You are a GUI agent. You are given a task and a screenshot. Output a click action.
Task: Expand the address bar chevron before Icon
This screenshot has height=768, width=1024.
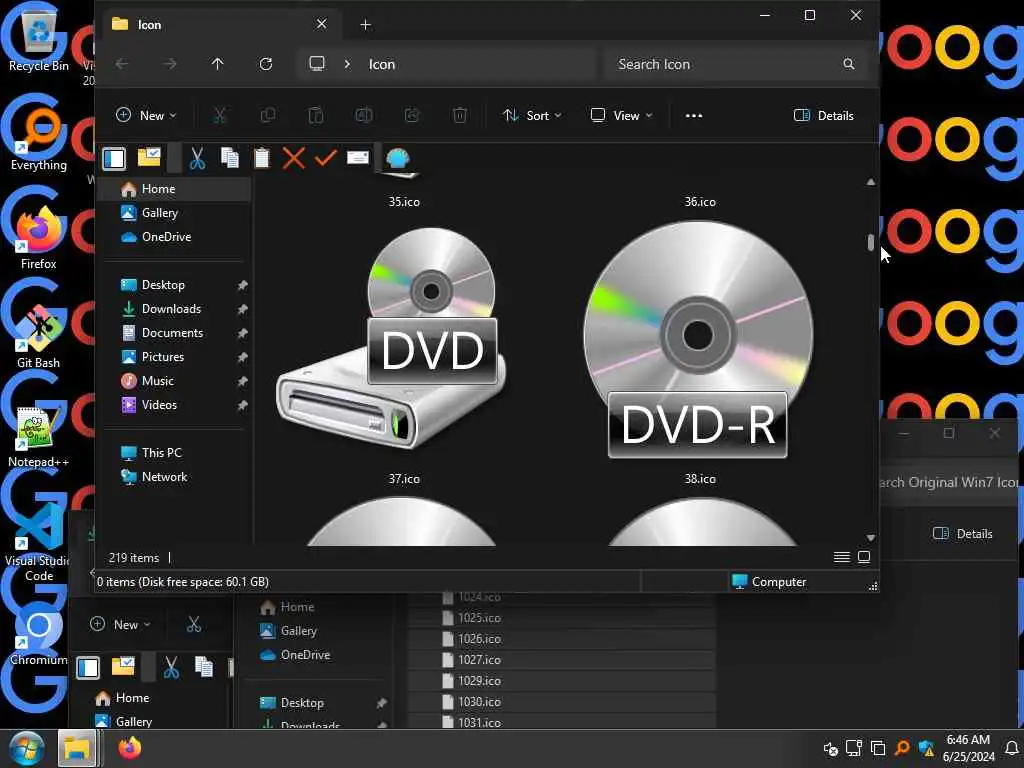click(x=347, y=64)
